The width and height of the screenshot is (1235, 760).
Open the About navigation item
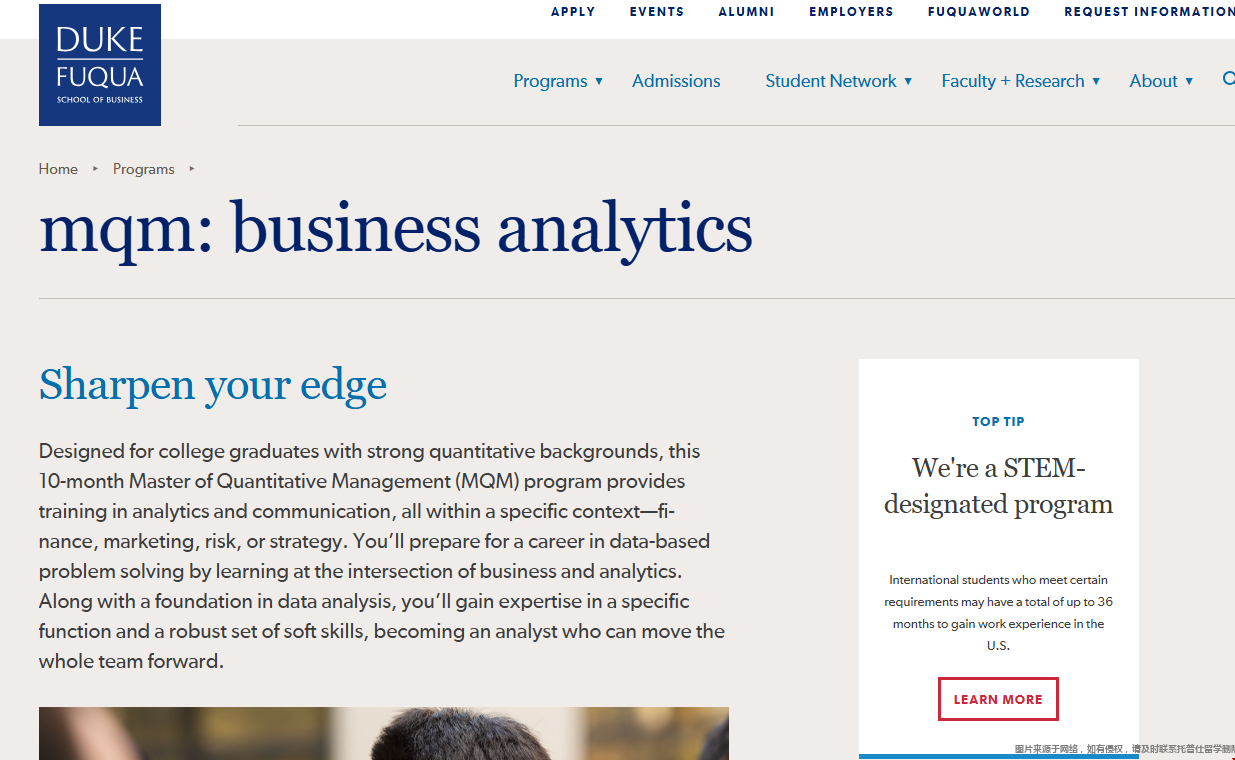coord(1153,81)
